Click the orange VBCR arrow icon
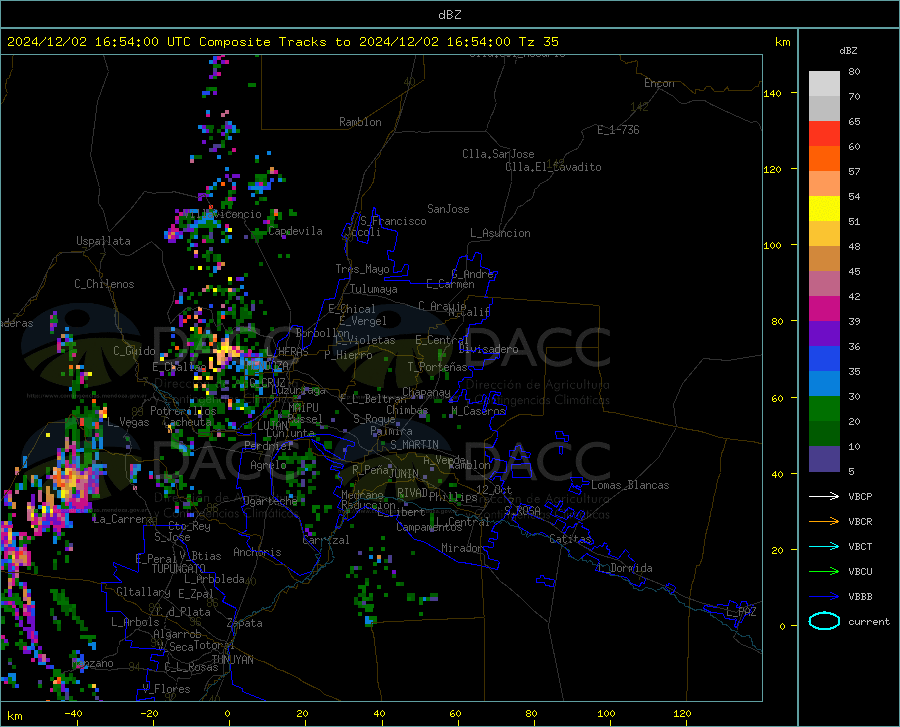The width and height of the screenshot is (900, 727). (x=824, y=522)
